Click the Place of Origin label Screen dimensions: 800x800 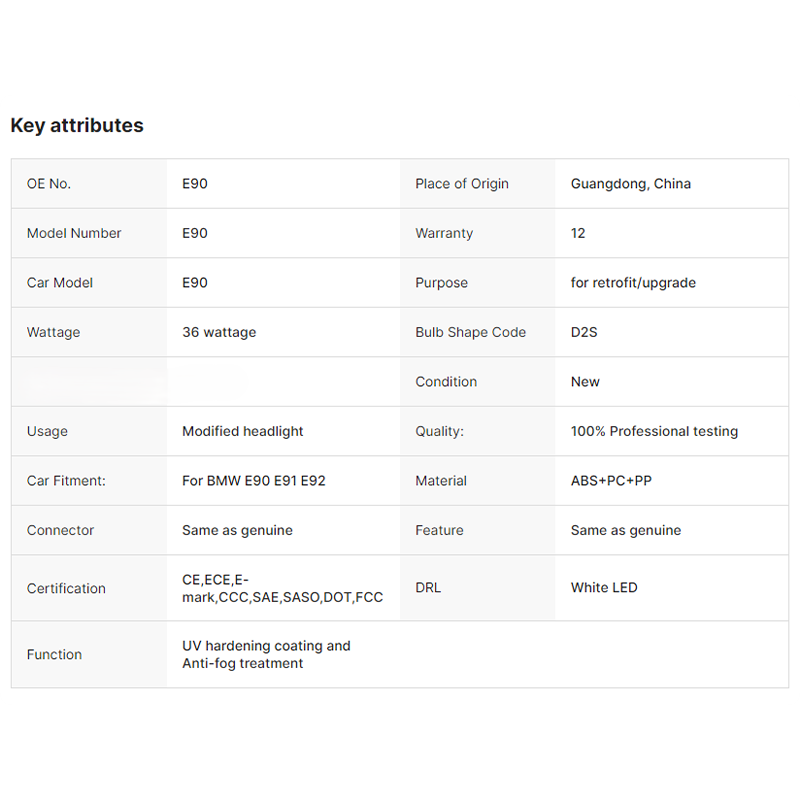pos(462,184)
